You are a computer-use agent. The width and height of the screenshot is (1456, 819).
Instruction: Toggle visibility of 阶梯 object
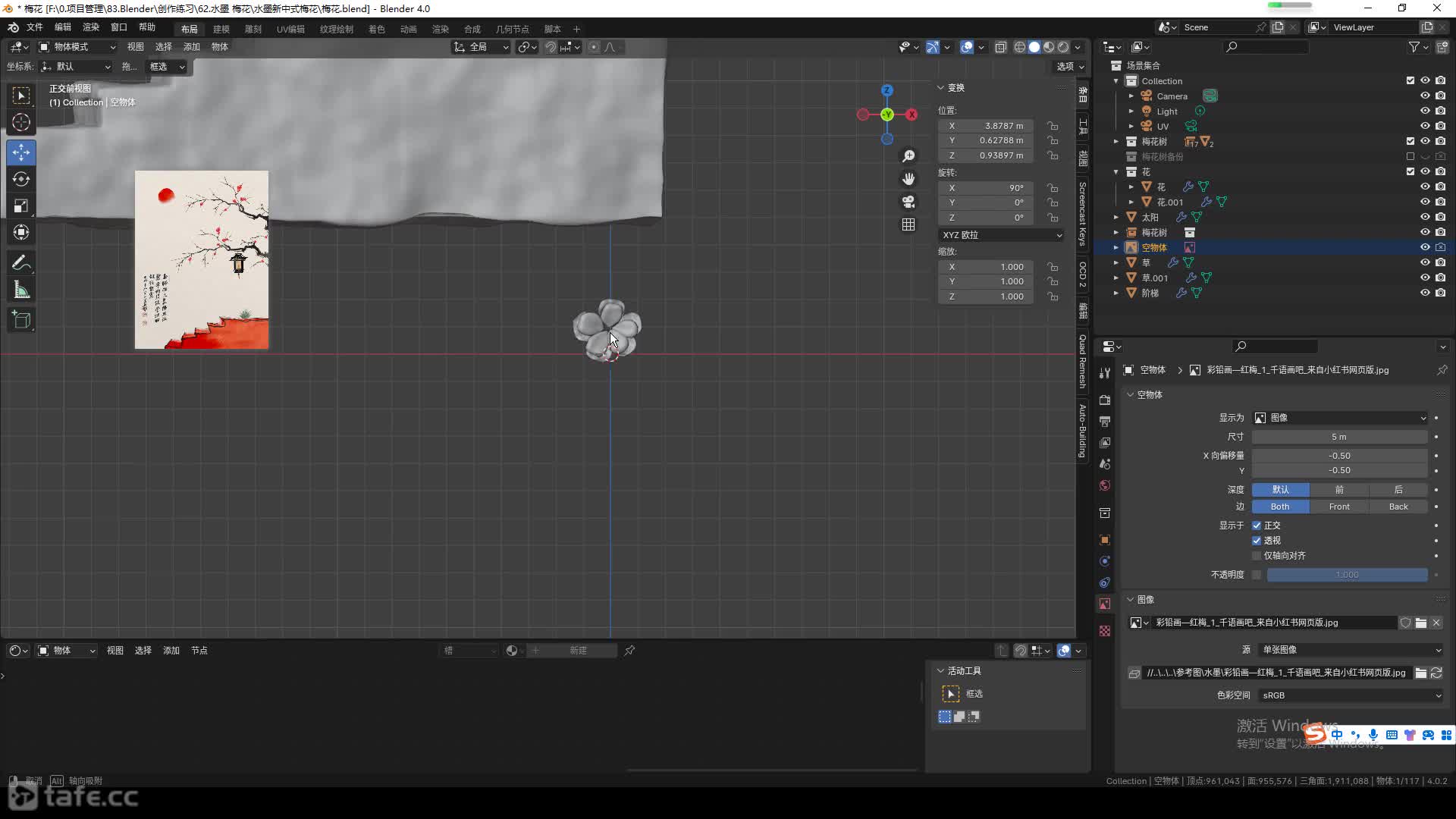click(1425, 293)
